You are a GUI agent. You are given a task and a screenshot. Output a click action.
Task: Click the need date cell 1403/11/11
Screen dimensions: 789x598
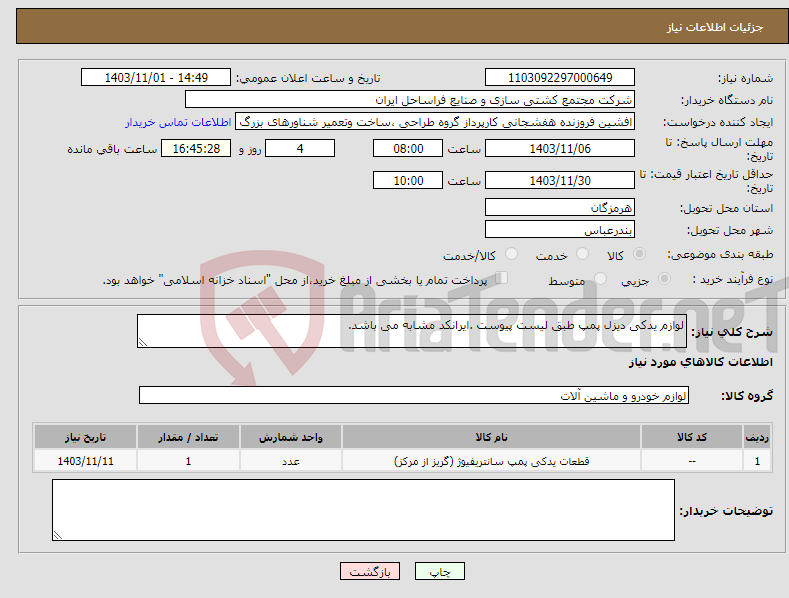click(86, 461)
